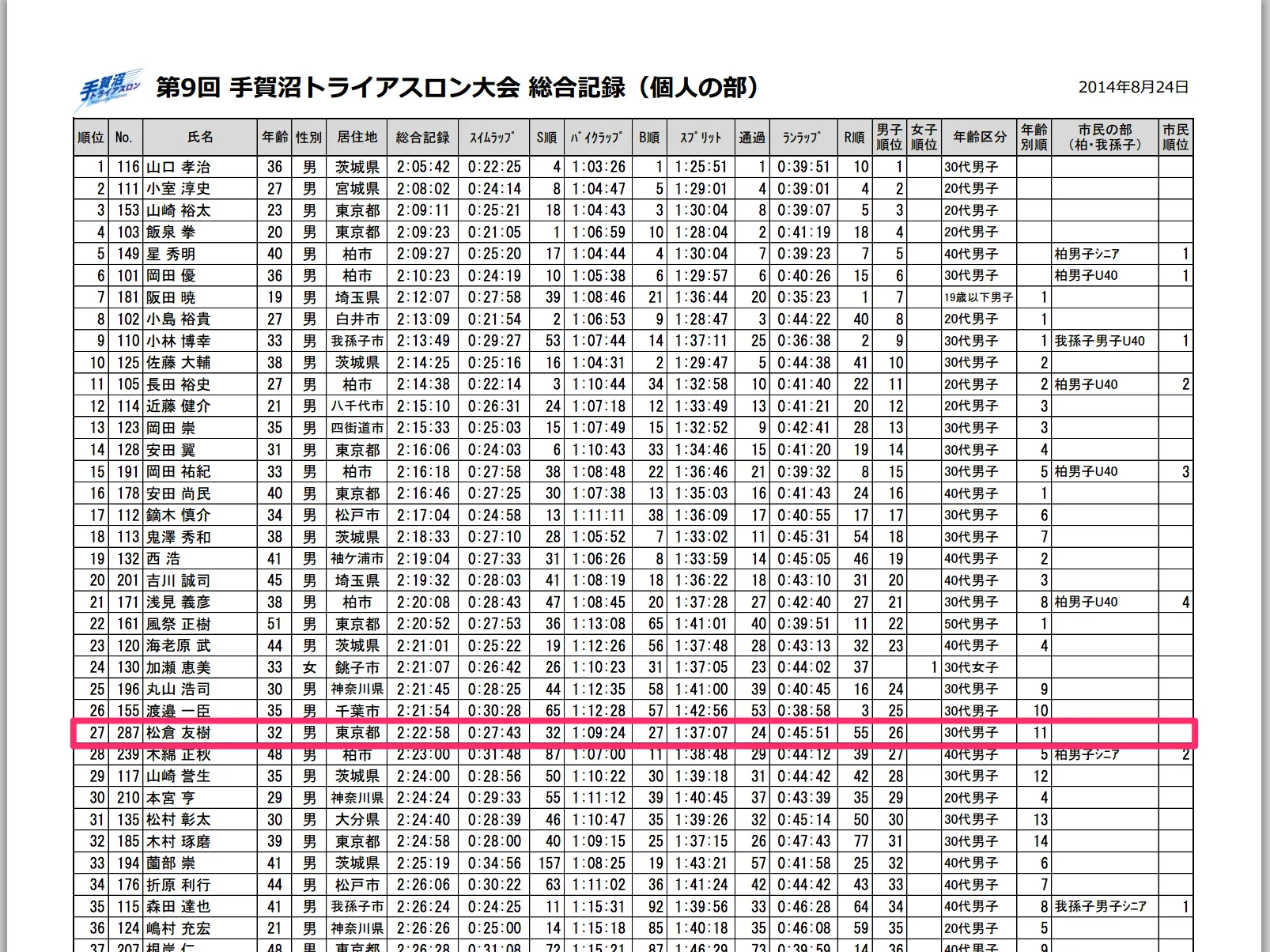Click the 市民の部 (柏・我孫子) header
The width and height of the screenshot is (1270, 952).
[x=1104, y=138]
